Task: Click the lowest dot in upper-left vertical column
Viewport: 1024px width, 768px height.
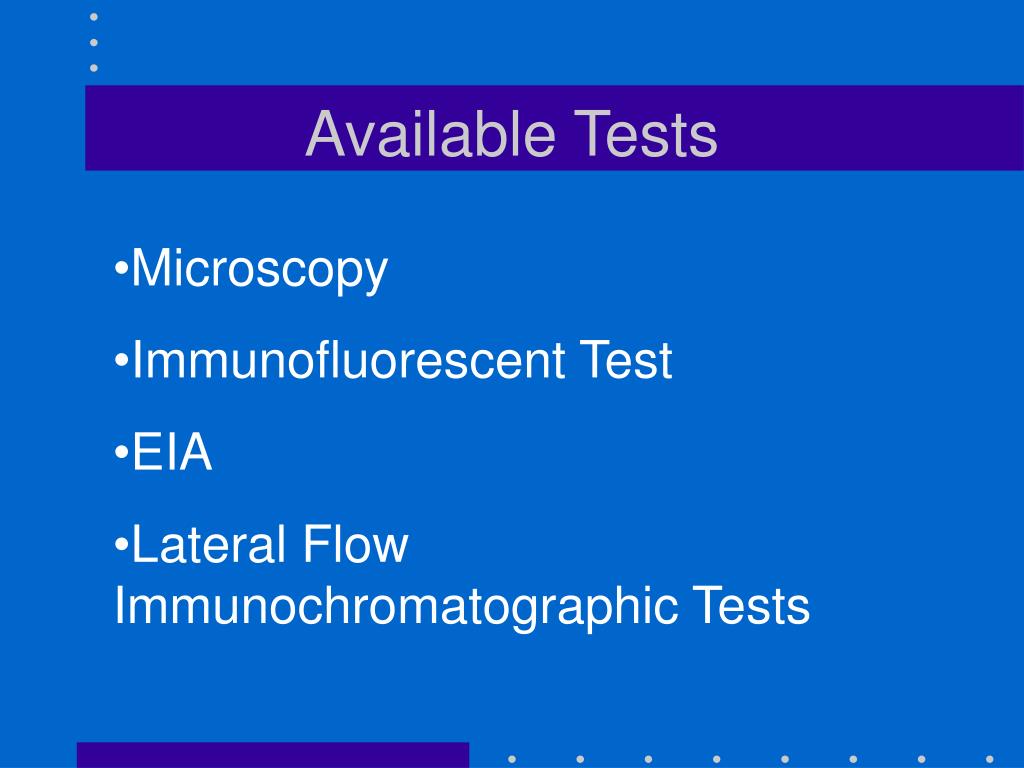Action: click(x=94, y=68)
